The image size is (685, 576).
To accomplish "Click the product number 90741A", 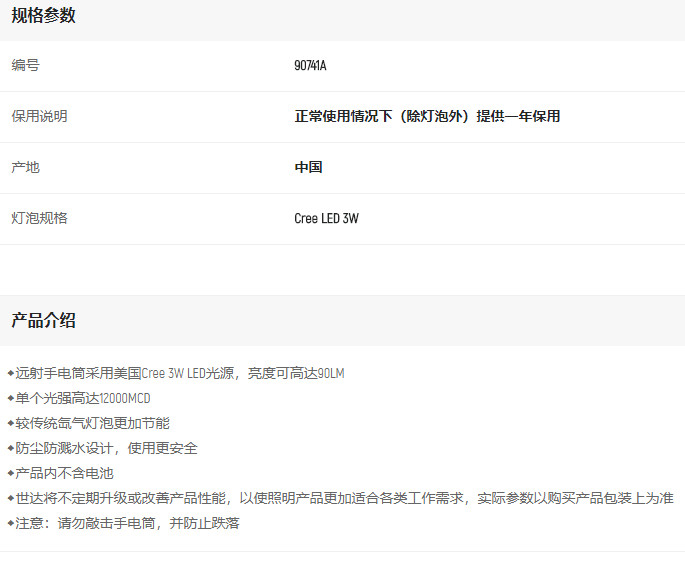I will coord(310,66).
